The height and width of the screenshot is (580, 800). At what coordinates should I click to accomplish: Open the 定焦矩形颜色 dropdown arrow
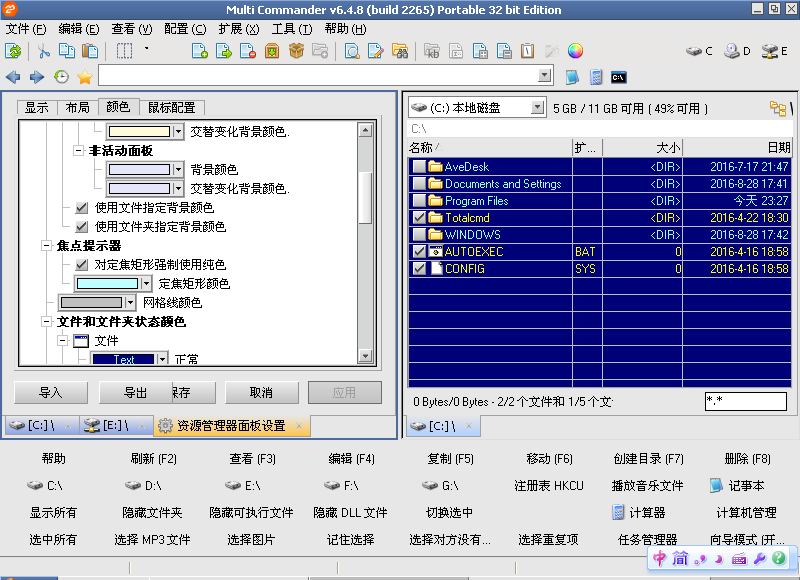point(146,283)
